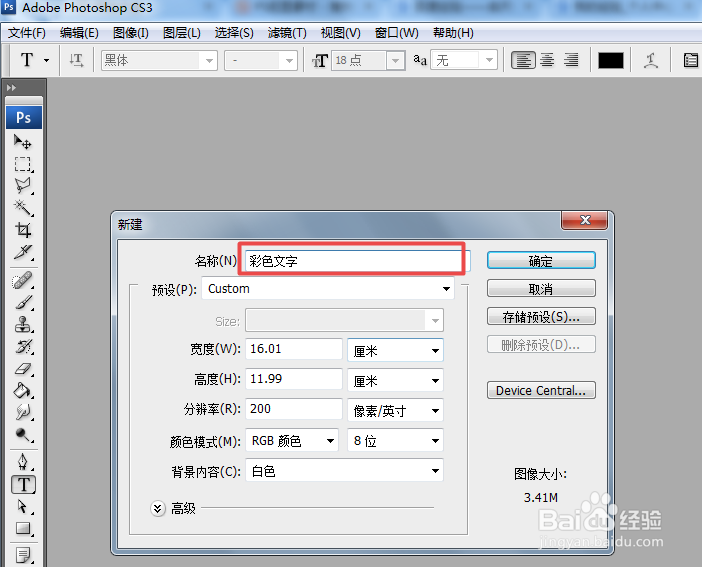Screen dimensions: 702x567
Task: Open the 宽度 unit dropdown 厘米
Action: (395, 350)
